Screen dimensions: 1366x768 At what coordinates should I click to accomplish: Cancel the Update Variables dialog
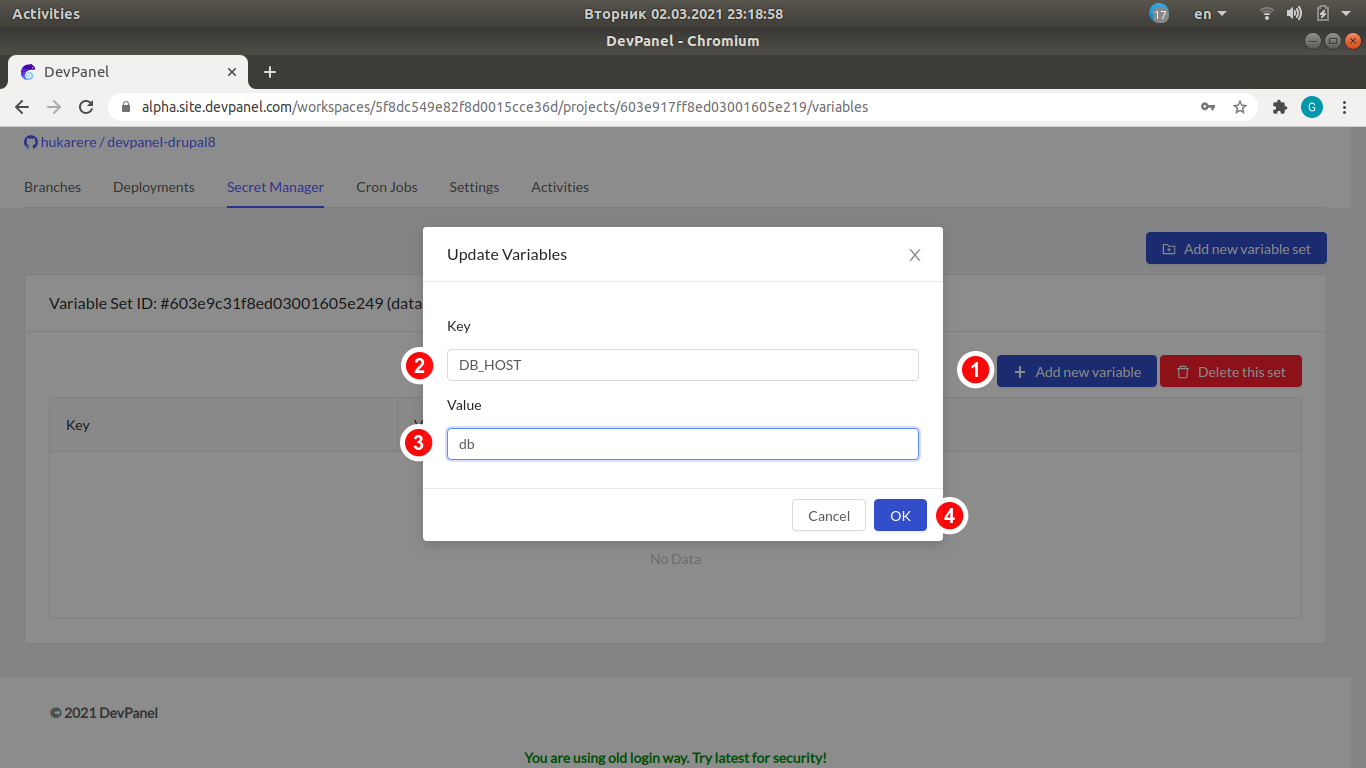tap(828, 515)
